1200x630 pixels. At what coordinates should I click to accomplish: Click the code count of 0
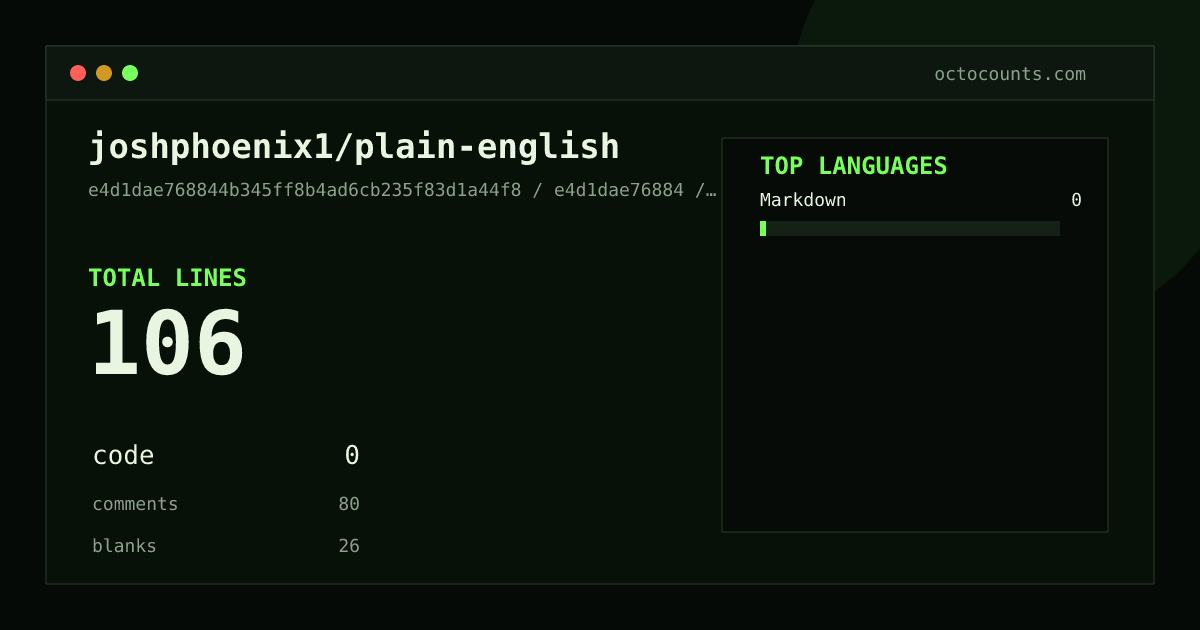pos(352,456)
